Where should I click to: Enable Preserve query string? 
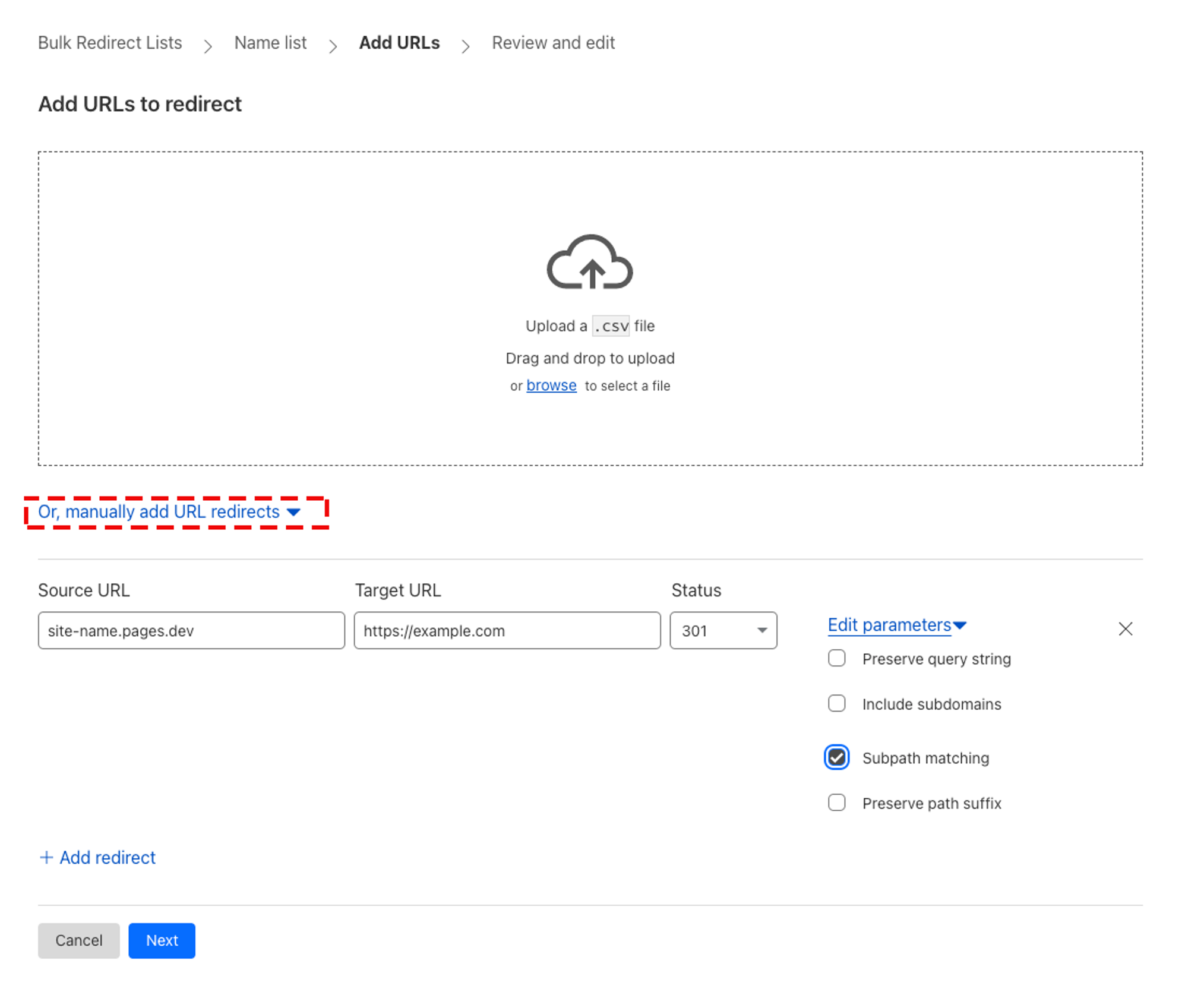(x=836, y=658)
